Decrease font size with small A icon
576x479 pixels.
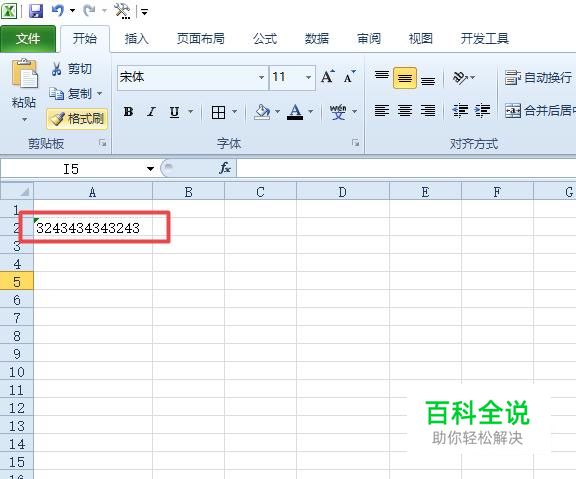[x=349, y=77]
